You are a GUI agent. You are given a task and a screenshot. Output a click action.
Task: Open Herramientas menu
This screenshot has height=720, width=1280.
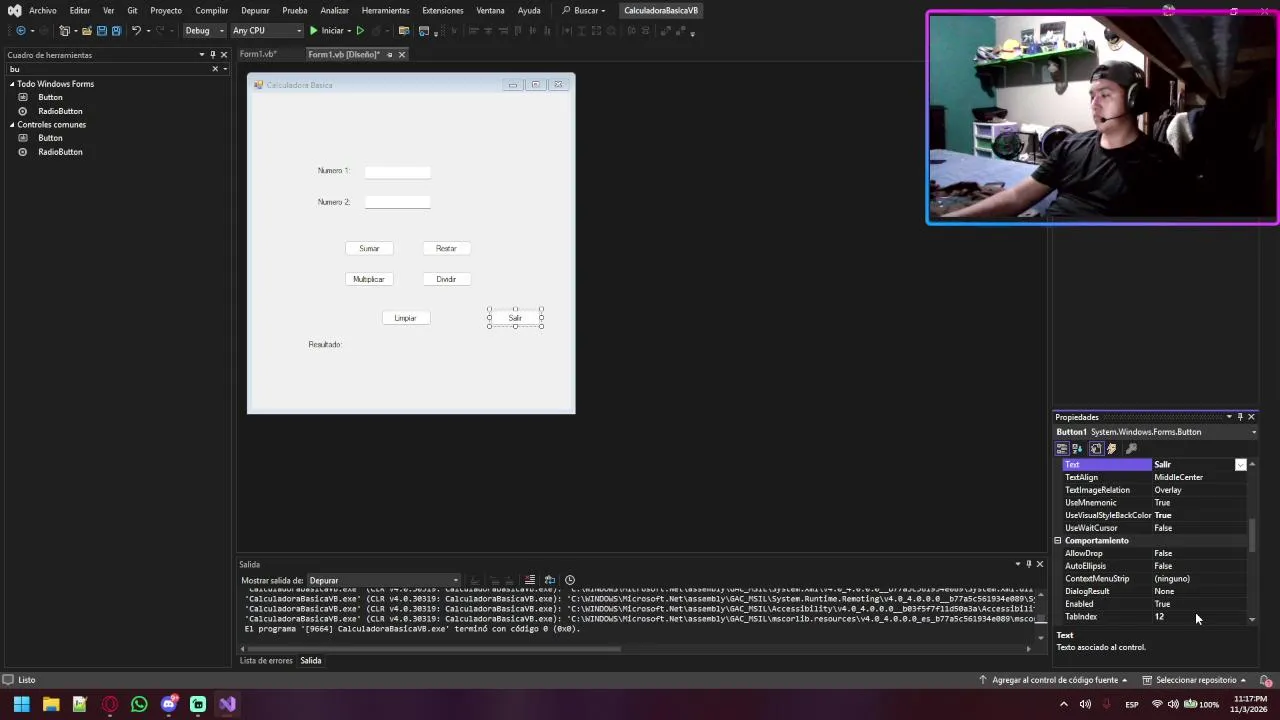tap(385, 10)
